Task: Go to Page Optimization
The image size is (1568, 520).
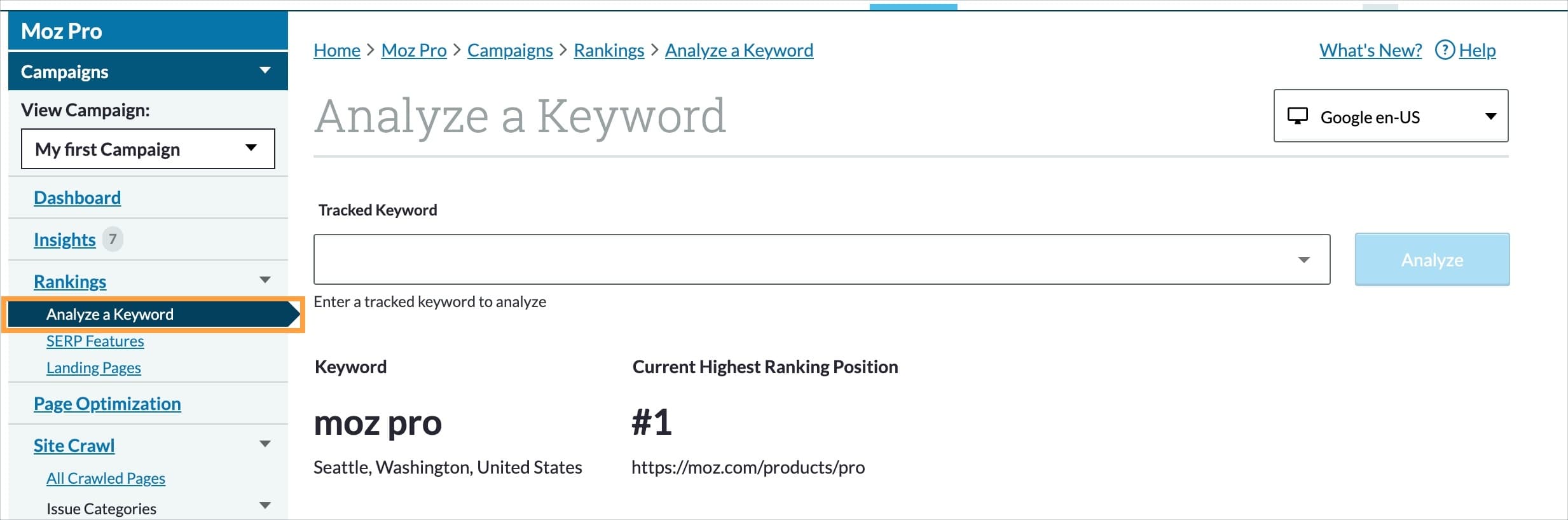Action: (107, 403)
